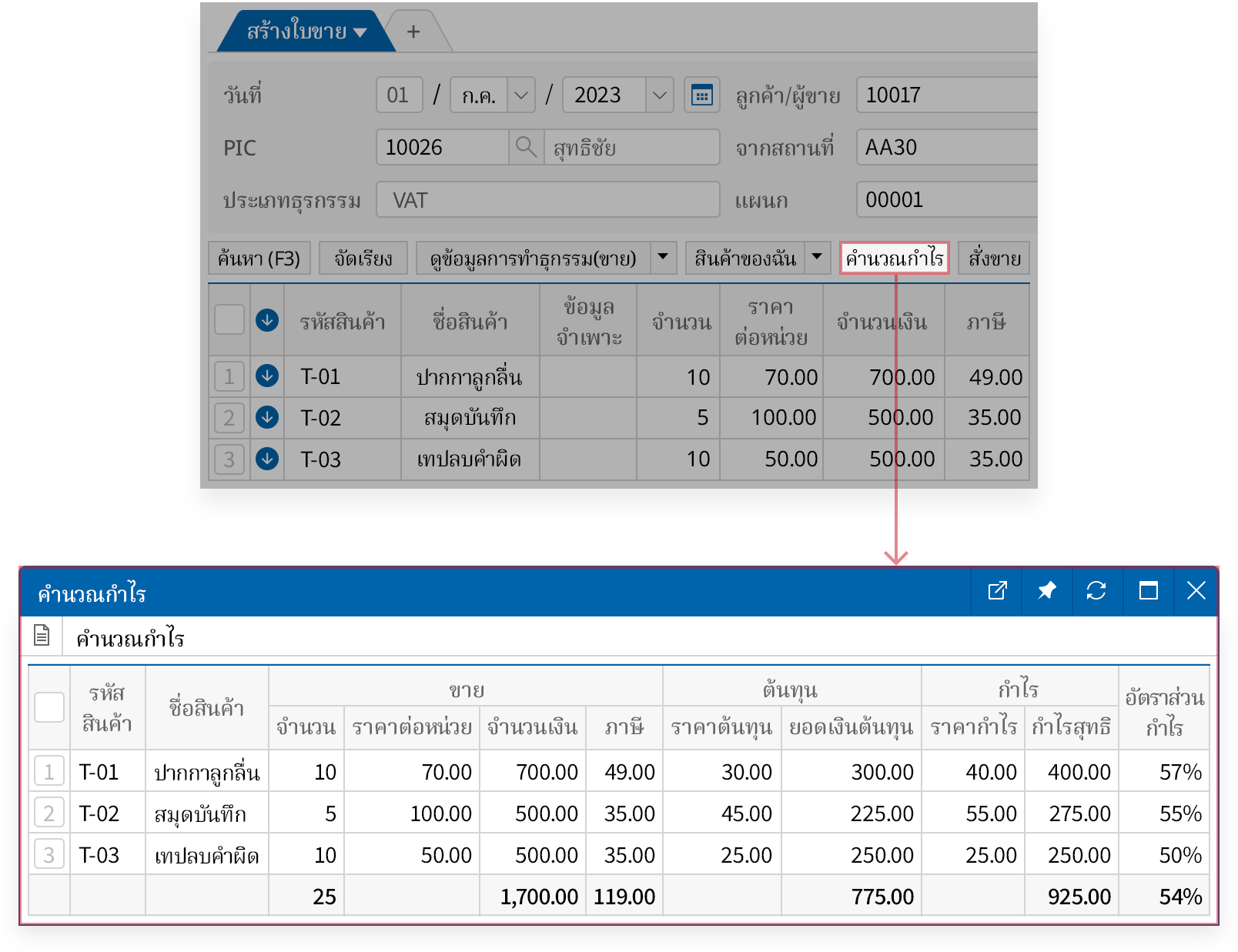Tick the select-all checkbox in profit table
The height and width of the screenshot is (952, 1238).
tap(49, 707)
